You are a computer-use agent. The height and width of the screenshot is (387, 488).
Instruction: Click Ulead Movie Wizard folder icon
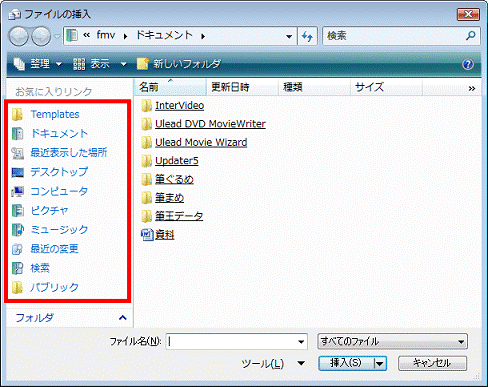[146, 143]
